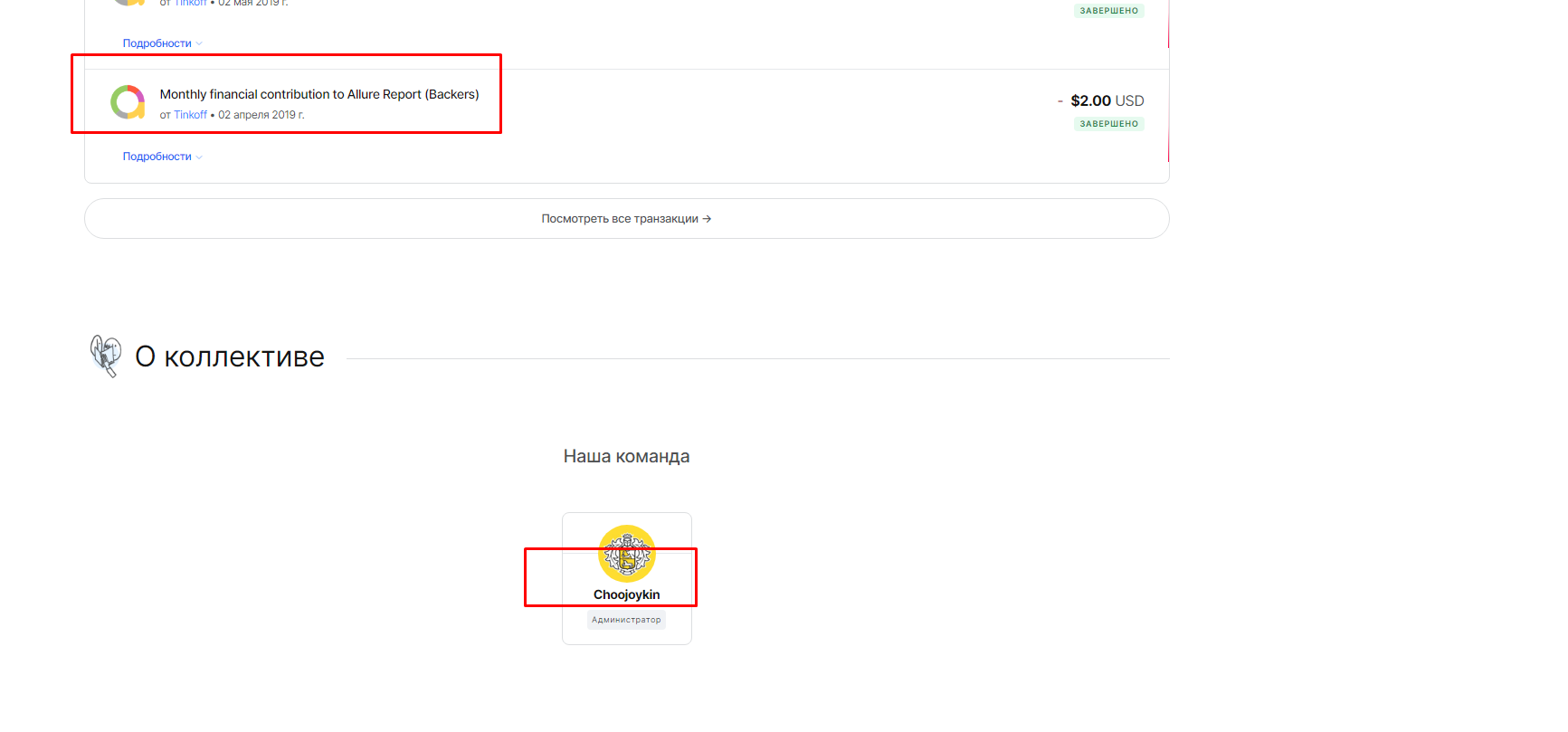The width and height of the screenshot is (1568, 732).
Task: Select the Monthly financial contribution transaction title
Action: tap(319, 94)
